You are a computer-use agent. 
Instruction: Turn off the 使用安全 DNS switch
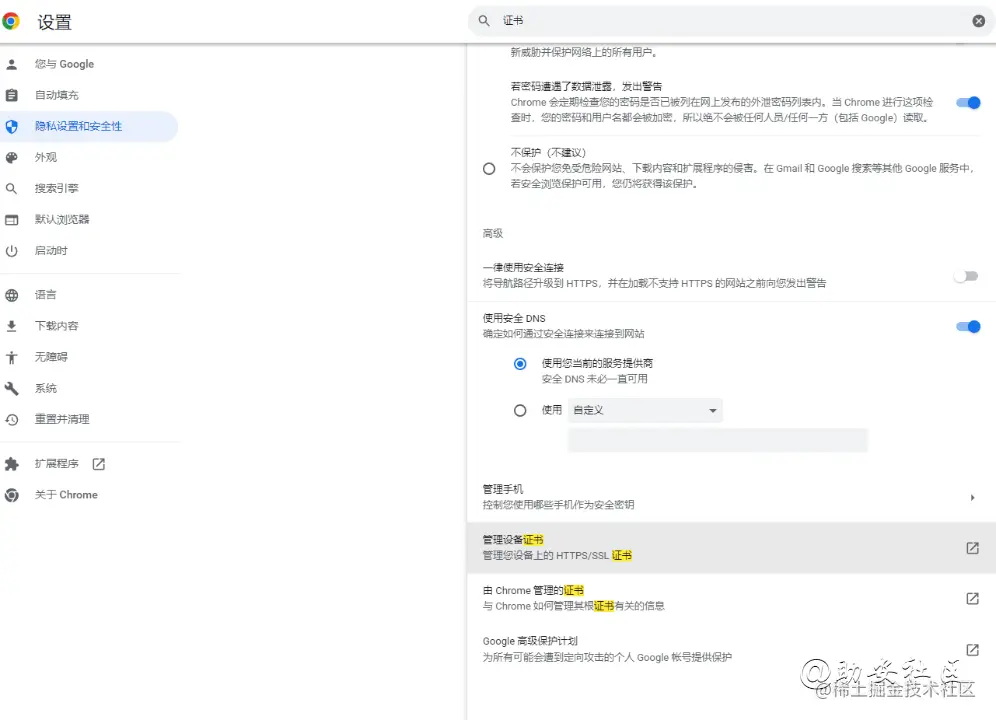(x=968, y=327)
